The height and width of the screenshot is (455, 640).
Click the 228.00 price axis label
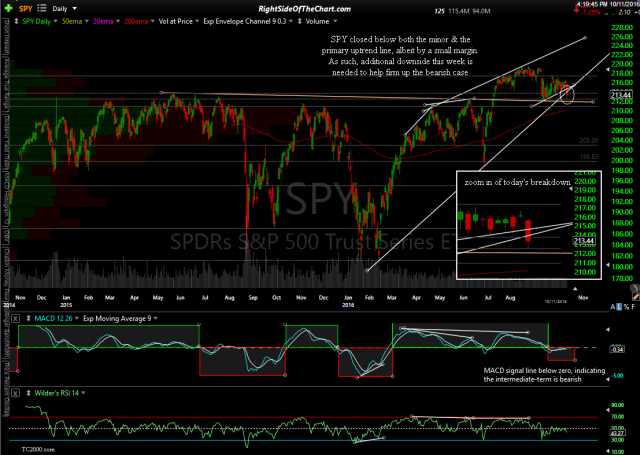[622, 28]
